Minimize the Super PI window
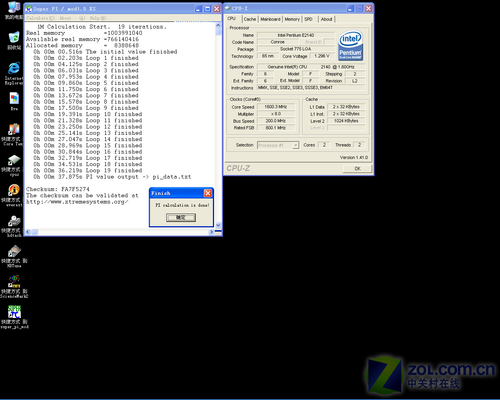The height and width of the screenshot is (400, 500). 198,9
